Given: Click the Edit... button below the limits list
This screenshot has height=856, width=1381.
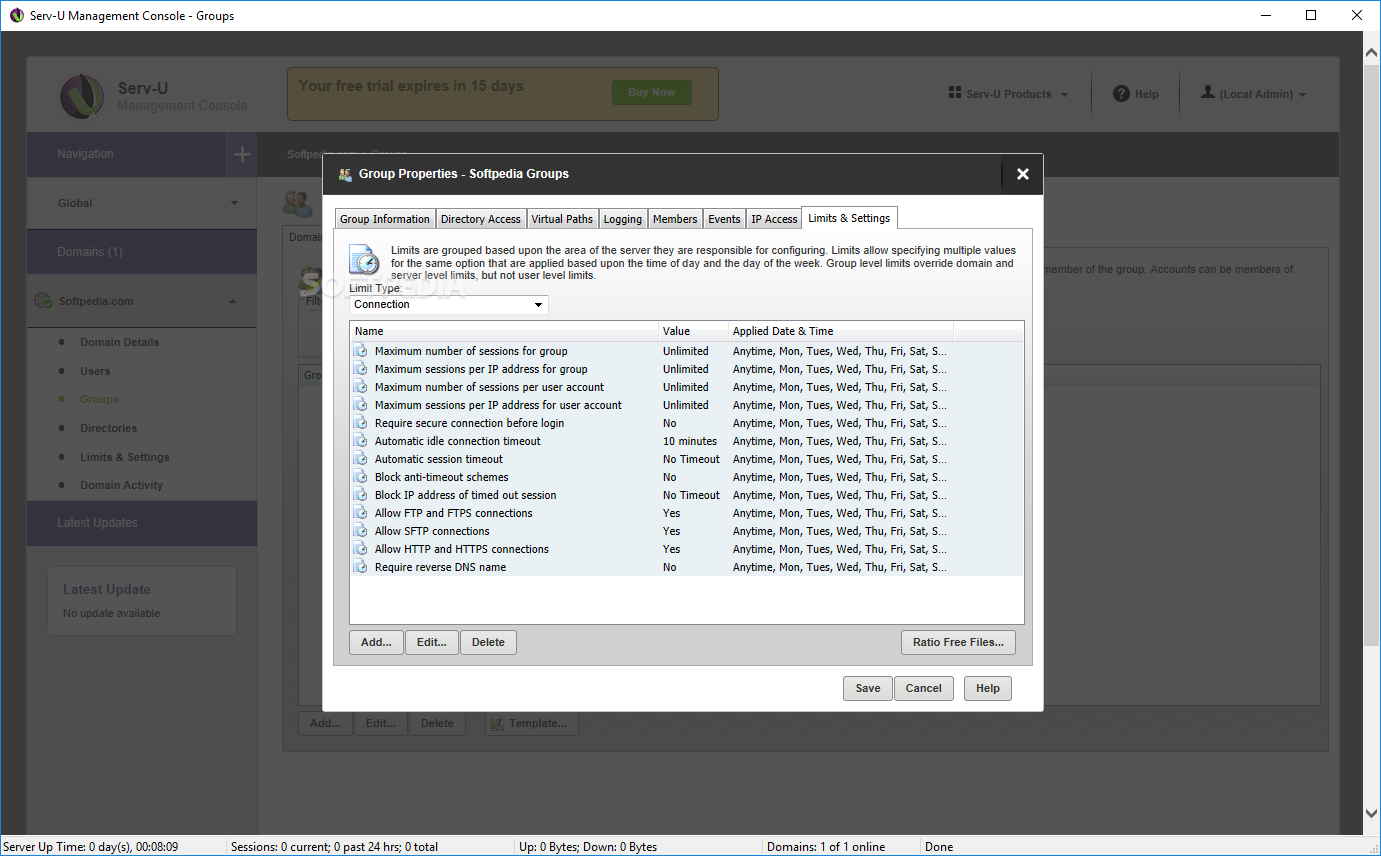Looking at the screenshot, I should pyautogui.click(x=432, y=642).
